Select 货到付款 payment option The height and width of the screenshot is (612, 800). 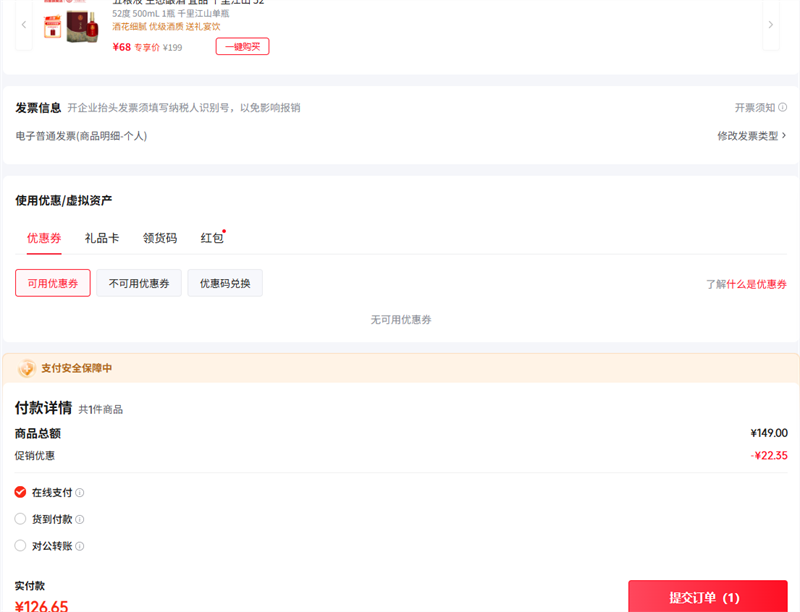[21, 519]
